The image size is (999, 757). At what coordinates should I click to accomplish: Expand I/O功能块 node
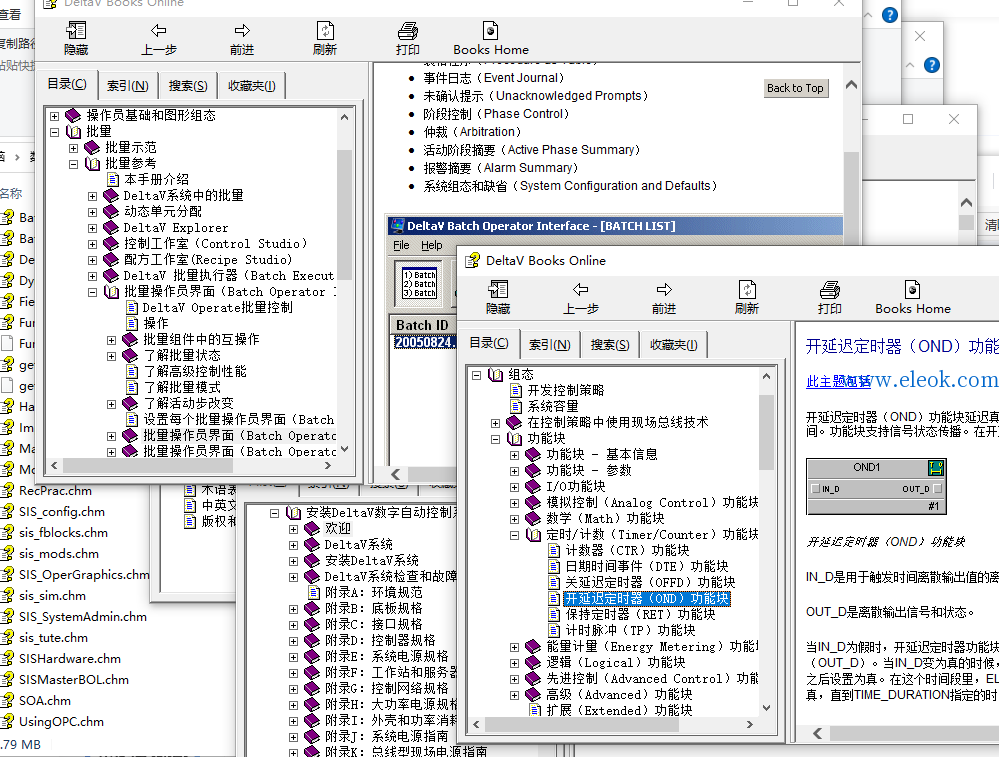click(x=515, y=487)
